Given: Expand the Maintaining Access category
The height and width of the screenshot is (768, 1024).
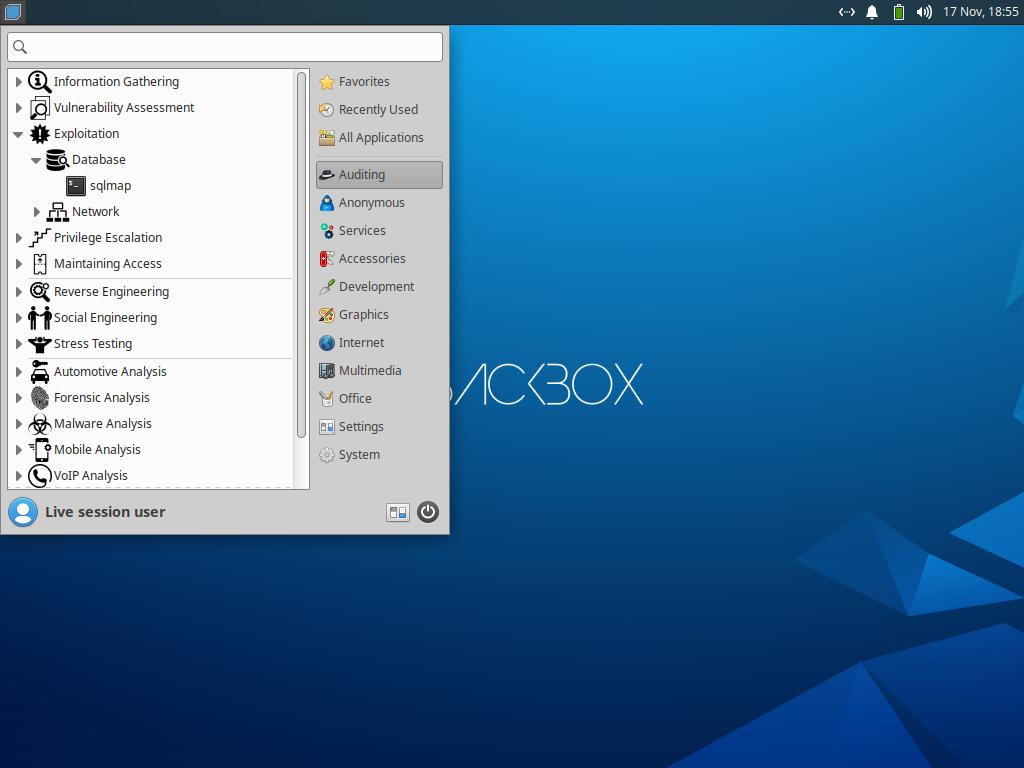Looking at the screenshot, I should (18, 264).
